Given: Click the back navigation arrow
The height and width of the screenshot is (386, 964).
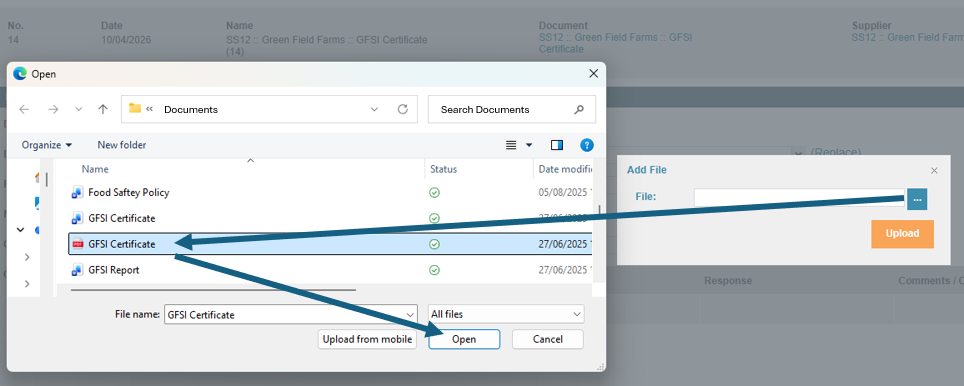Looking at the screenshot, I should tap(24, 109).
